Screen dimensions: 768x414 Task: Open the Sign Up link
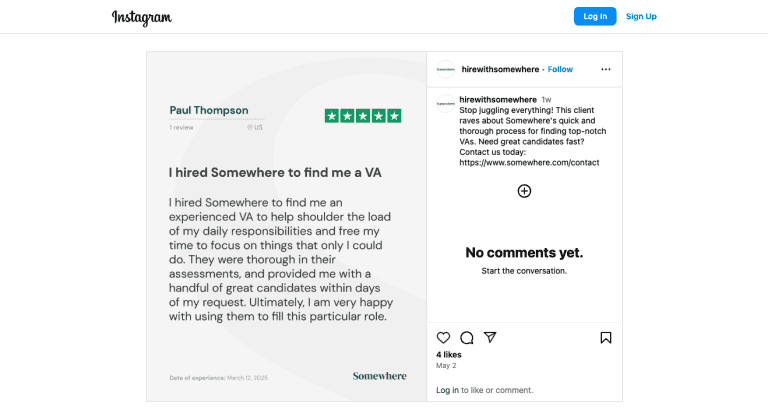tap(641, 16)
